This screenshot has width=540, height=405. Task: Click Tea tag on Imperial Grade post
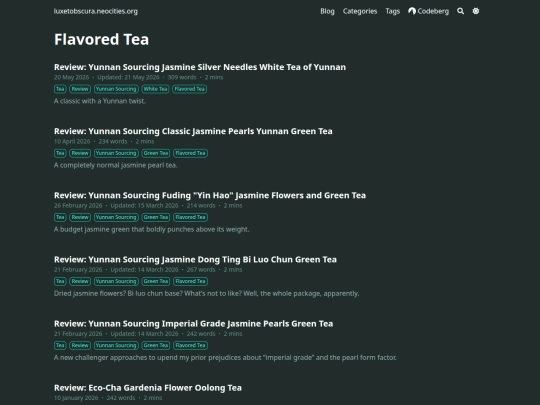pyautogui.click(x=60, y=345)
